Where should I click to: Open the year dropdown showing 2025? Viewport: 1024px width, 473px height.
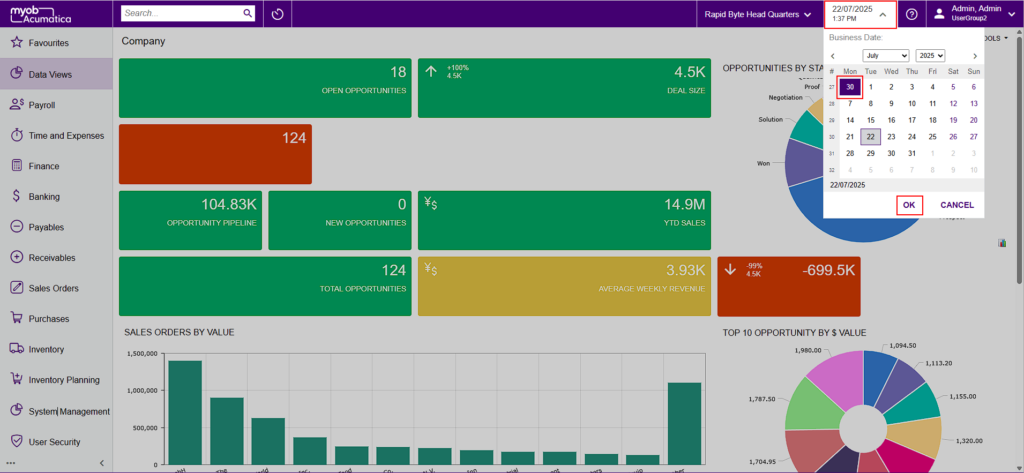click(x=931, y=56)
